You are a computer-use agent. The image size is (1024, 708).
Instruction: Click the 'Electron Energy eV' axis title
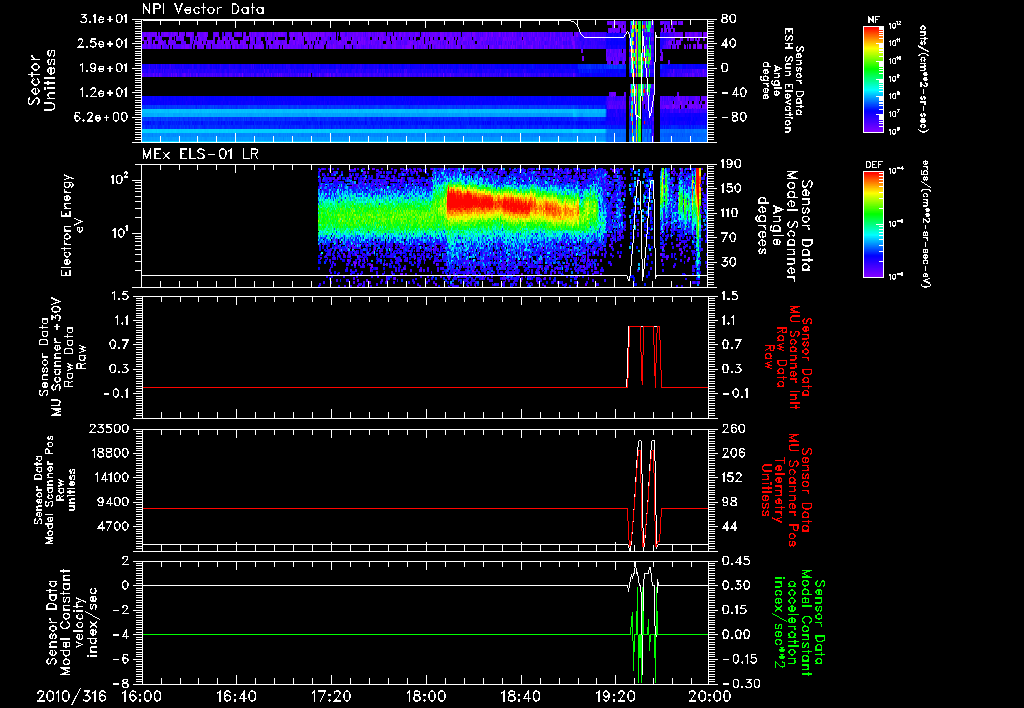[x=72, y=225]
